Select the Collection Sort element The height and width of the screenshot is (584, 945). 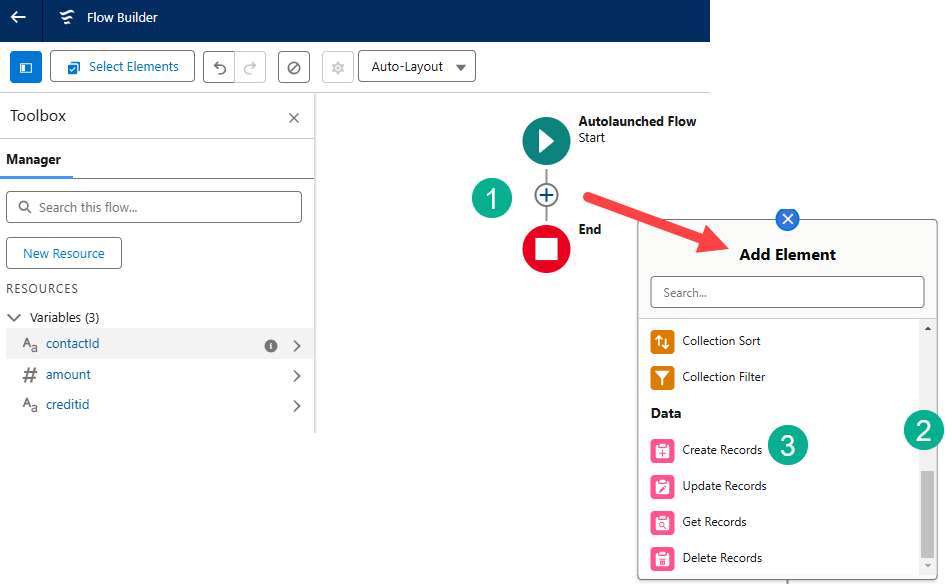tap(720, 341)
